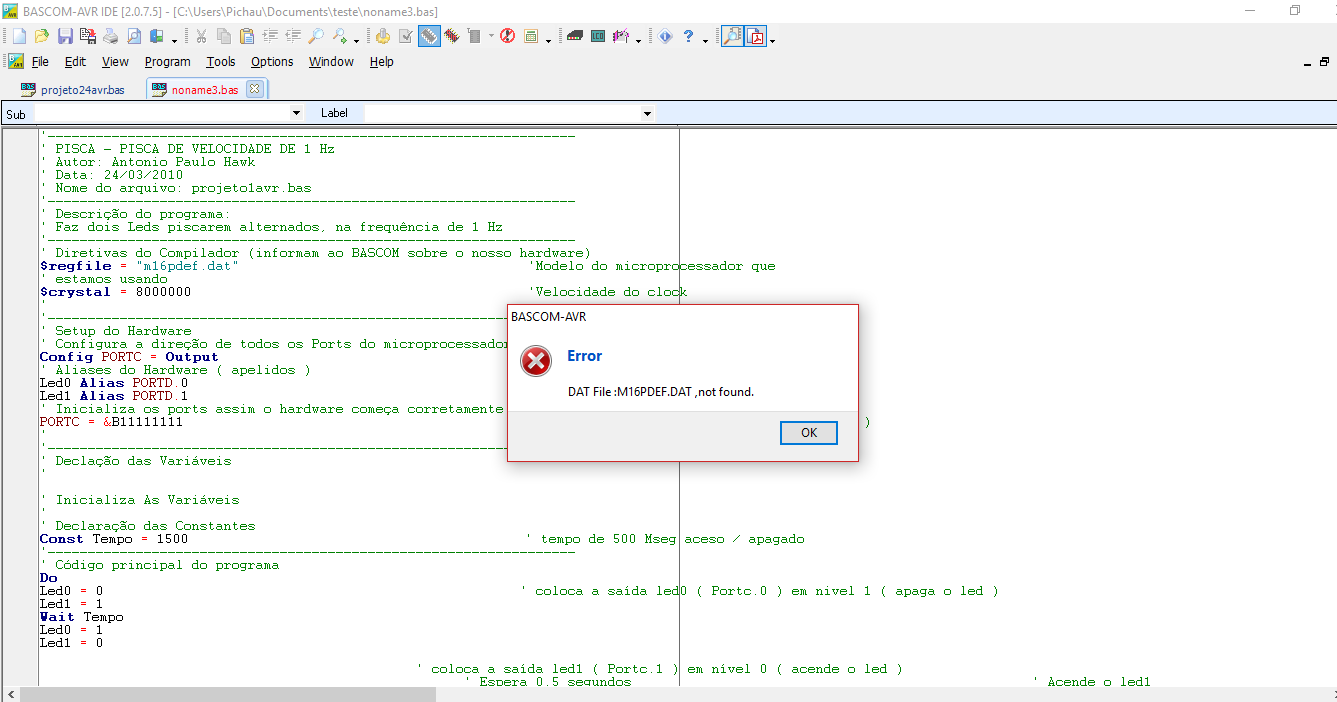Open the View menu
1337x702 pixels.
click(x=115, y=62)
